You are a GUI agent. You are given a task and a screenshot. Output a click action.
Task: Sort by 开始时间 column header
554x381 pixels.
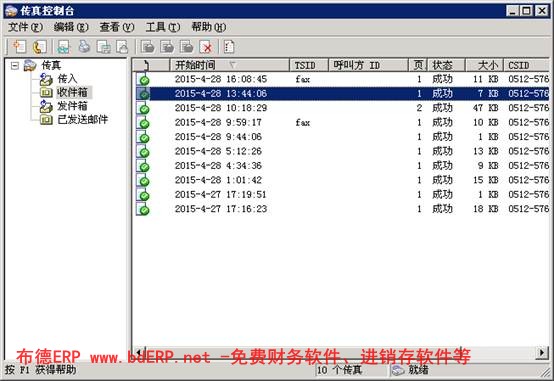(230, 65)
